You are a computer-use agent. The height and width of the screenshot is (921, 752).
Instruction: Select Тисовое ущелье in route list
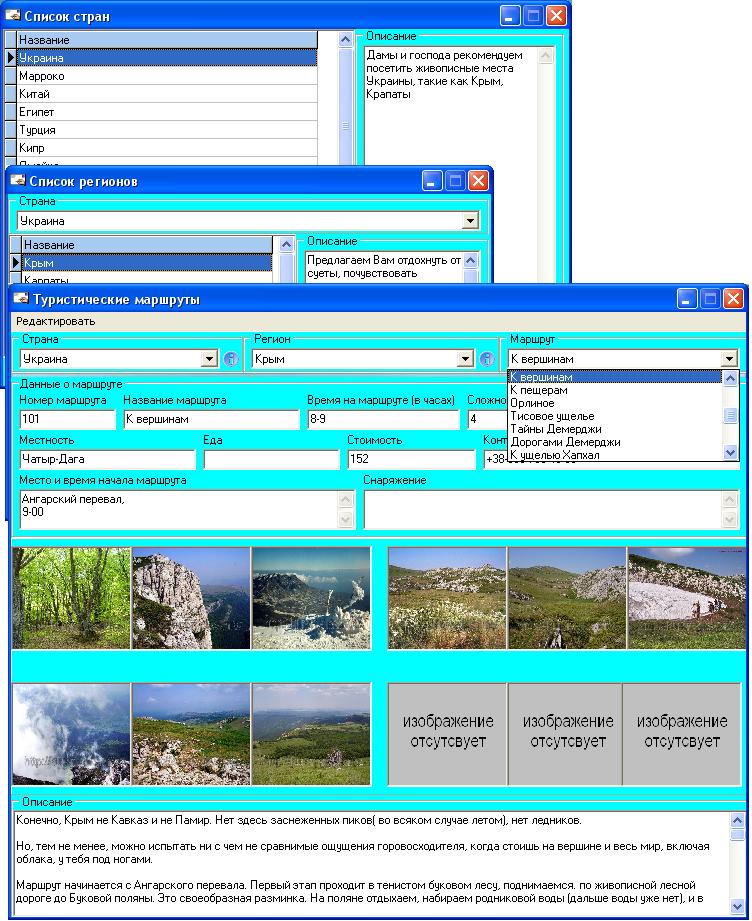pyautogui.click(x=615, y=416)
